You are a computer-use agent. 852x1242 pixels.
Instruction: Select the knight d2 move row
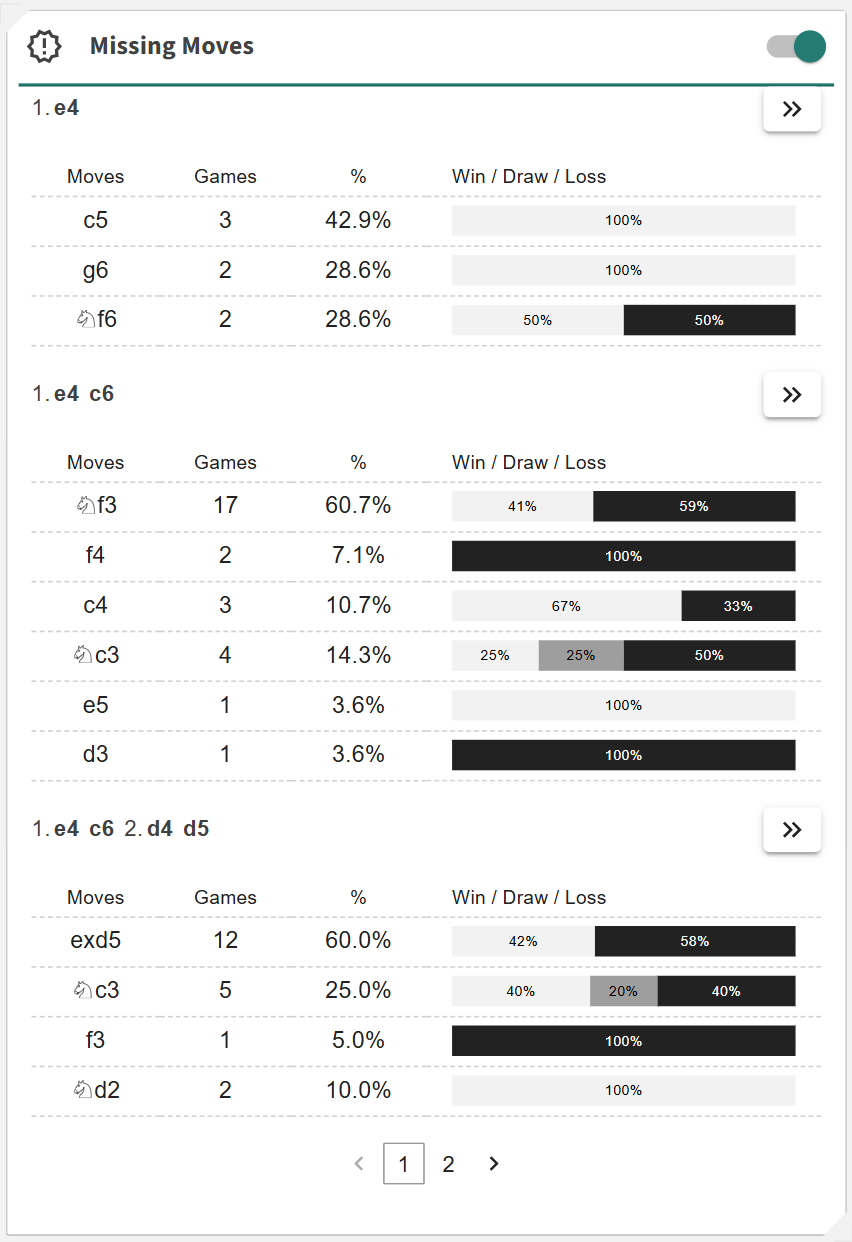click(96, 1090)
